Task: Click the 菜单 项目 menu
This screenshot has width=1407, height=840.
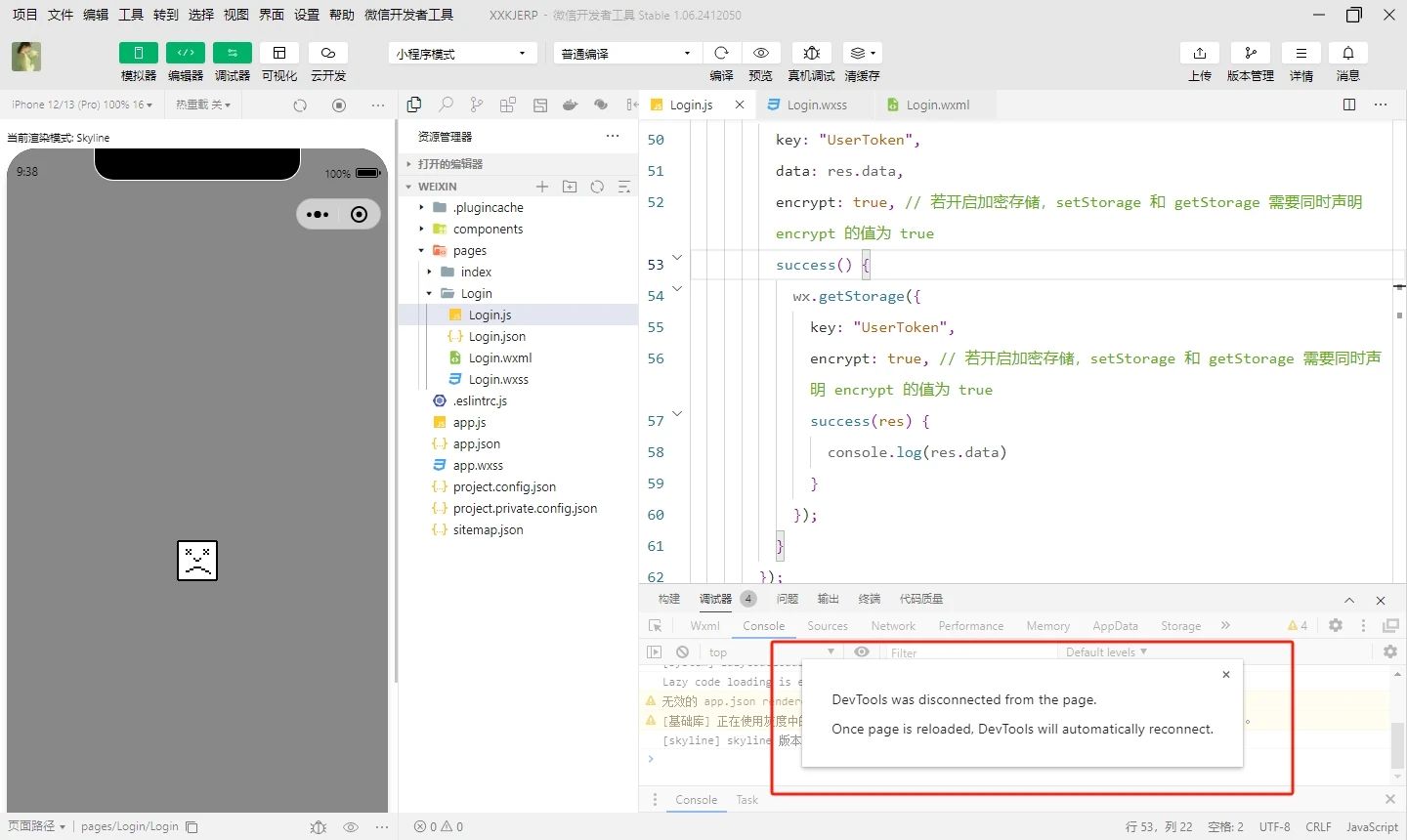Action: coord(24,15)
